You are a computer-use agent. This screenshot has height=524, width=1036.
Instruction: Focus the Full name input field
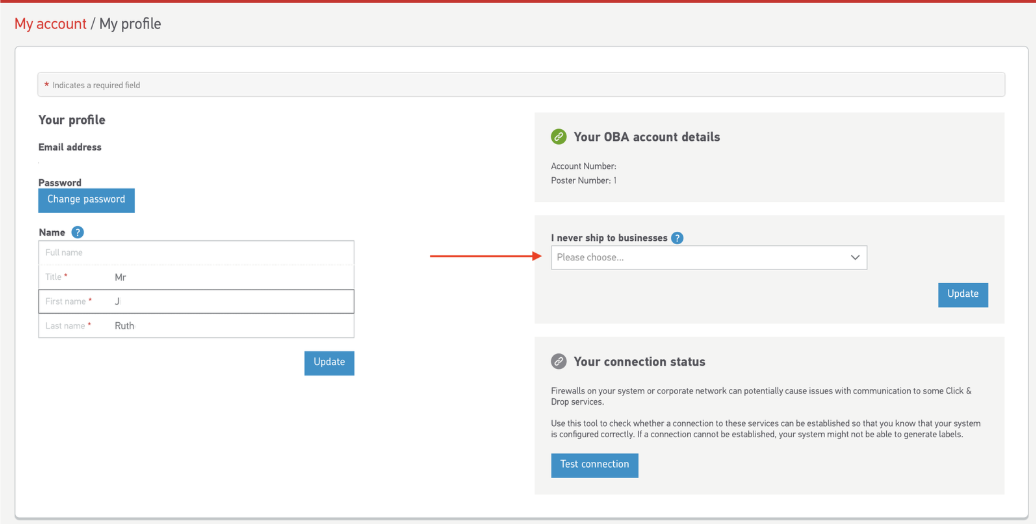tap(196, 253)
